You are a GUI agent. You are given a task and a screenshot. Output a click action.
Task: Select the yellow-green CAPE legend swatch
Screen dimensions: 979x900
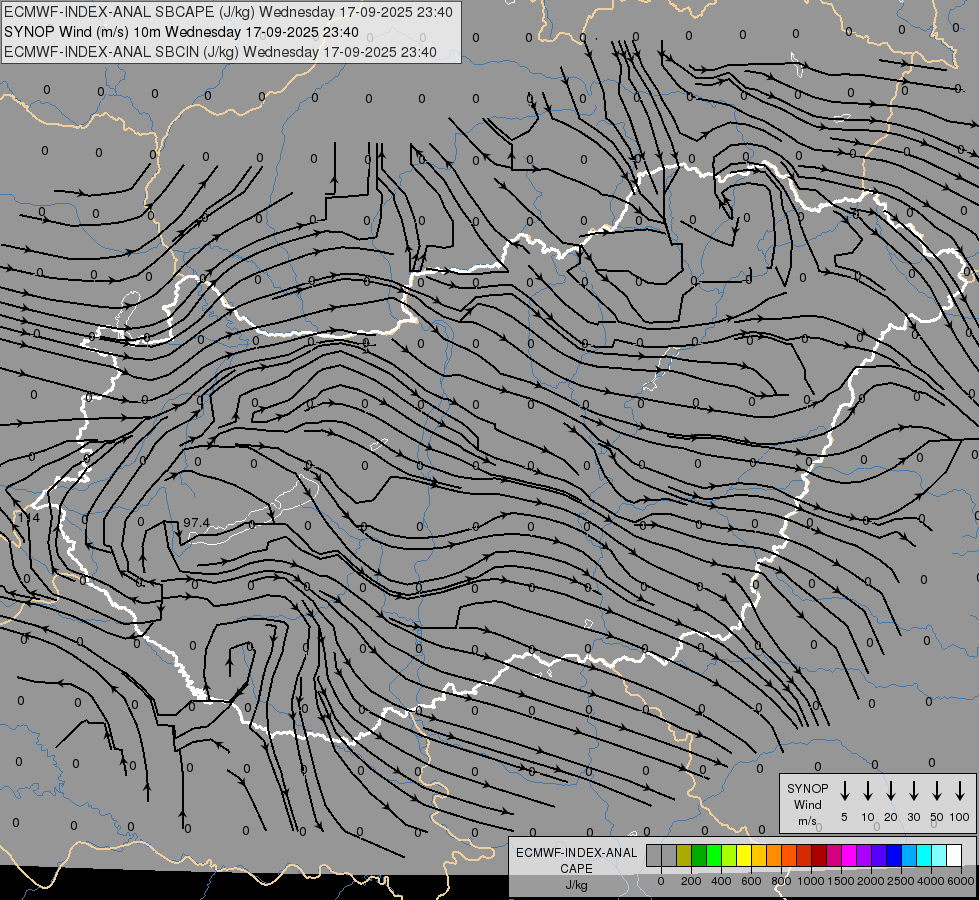click(x=729, y=855)
